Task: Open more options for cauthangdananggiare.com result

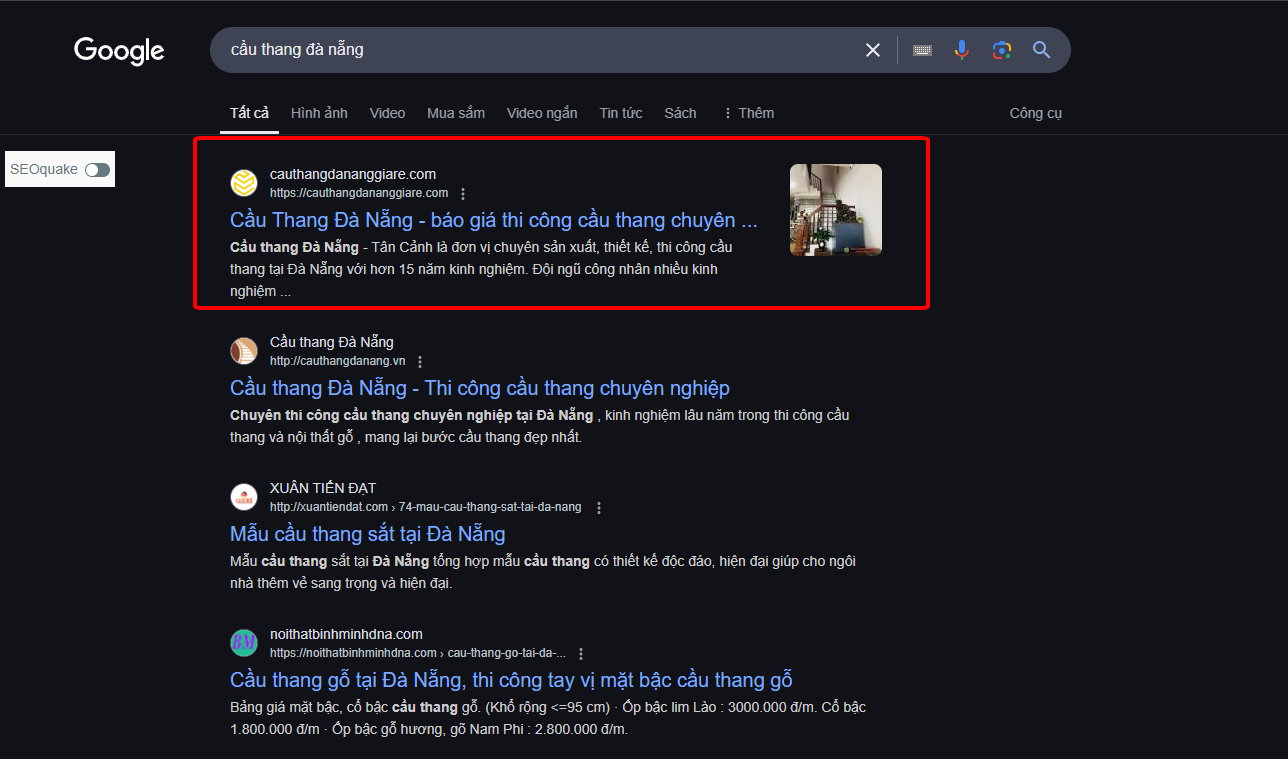Action: click(x=463, y=194)
